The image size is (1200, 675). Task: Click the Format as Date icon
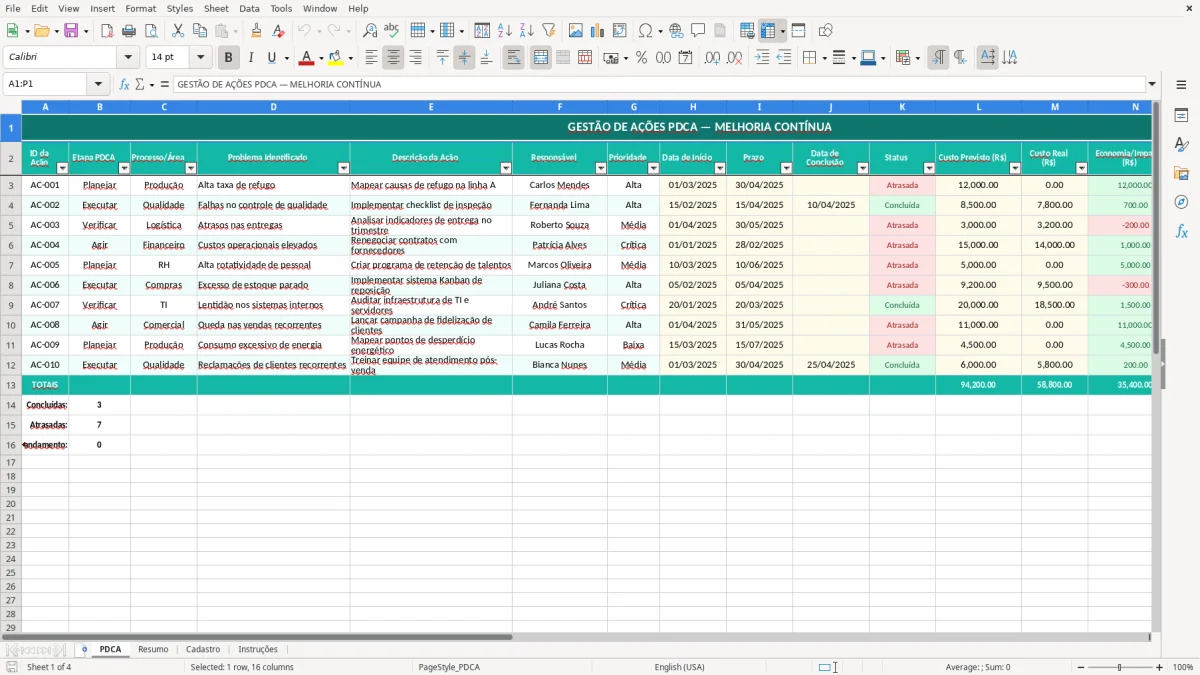tap(686, 58)
